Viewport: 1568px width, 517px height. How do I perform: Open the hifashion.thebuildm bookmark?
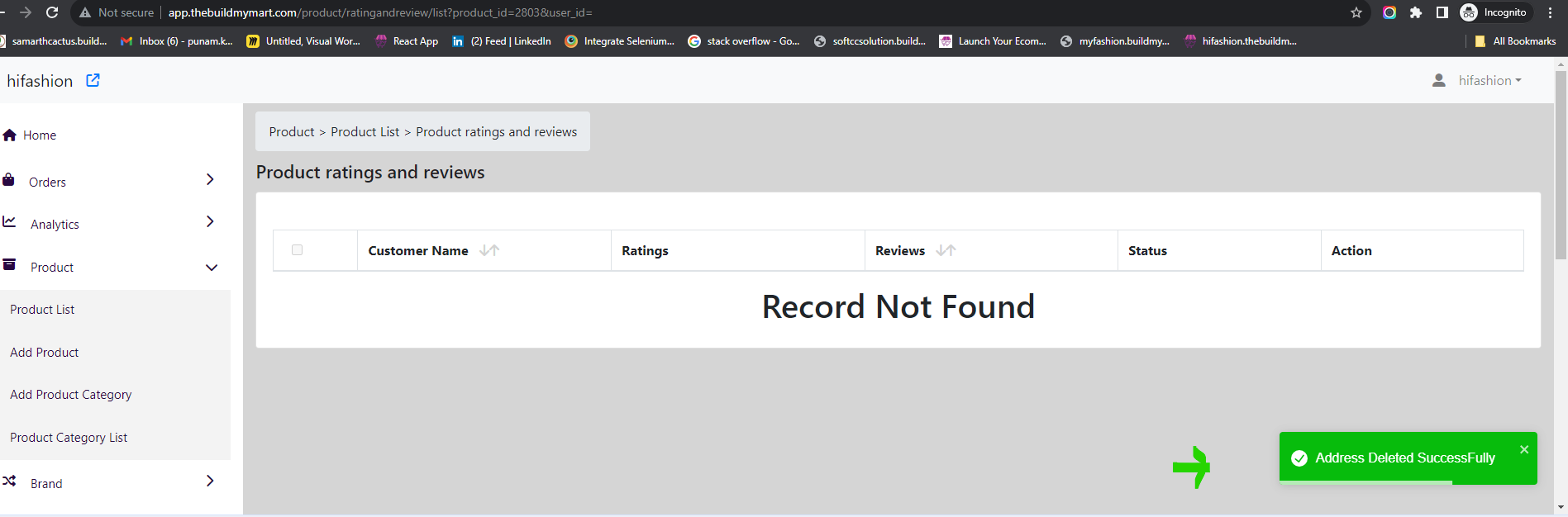(x=1240, y=40)
